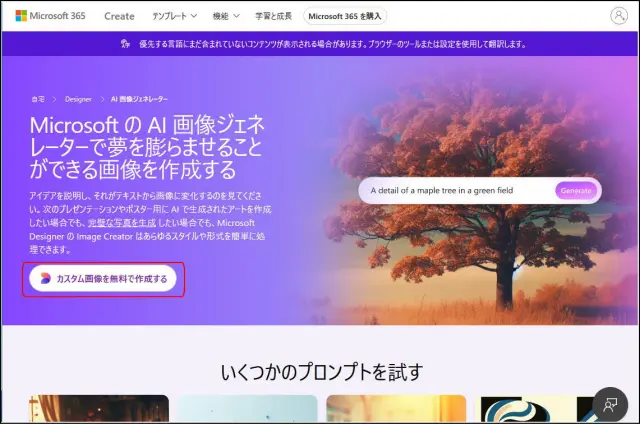This screenshot has height=424, width=640.
Task: Follow the 完璧な写真を生成 link
Action: [122, 223]
